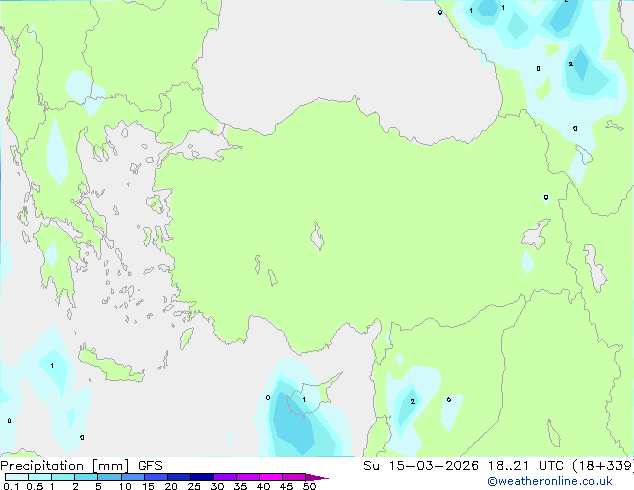Pick the 20–25 mm dark blue legend swatch
Image resolution: width=634 pixels, height=490 pixels.
coord(178,477)
